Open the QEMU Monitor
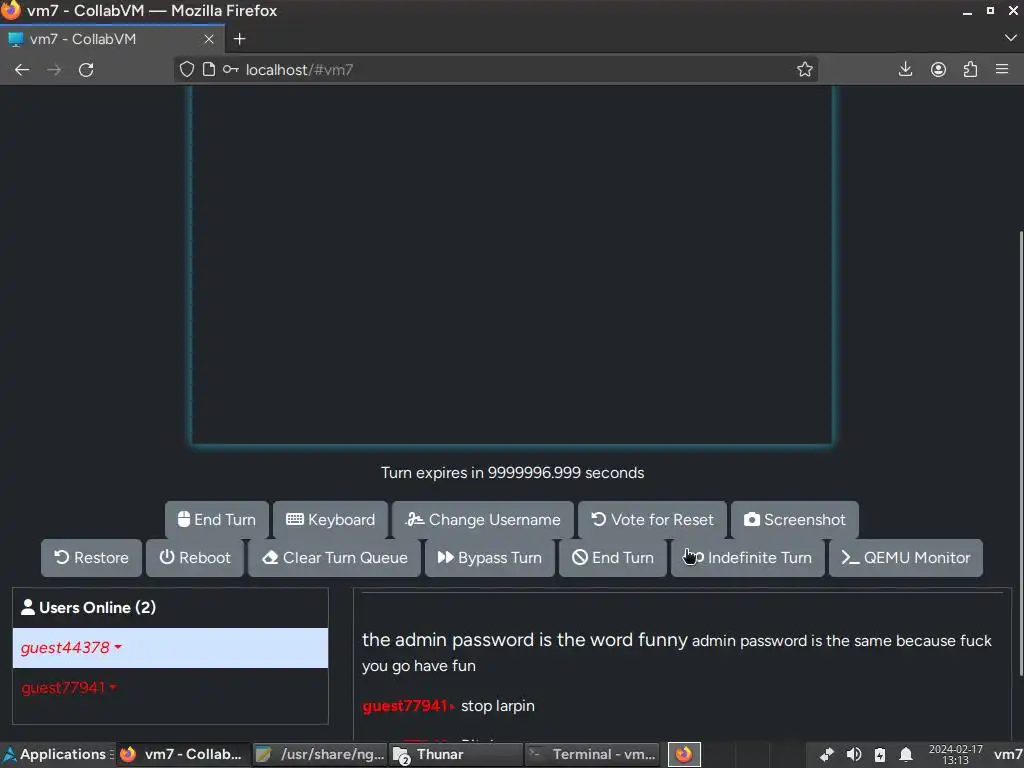Viewport: 1024px width, 768px height. point(906,558)
